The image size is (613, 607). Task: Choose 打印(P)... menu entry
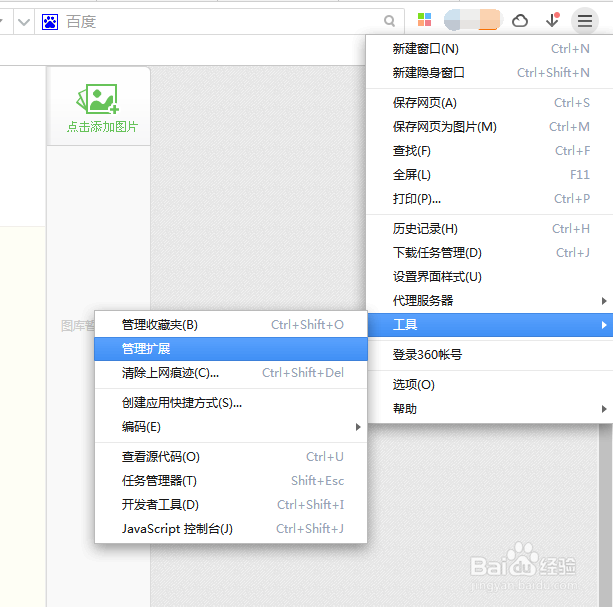point(490,199)
